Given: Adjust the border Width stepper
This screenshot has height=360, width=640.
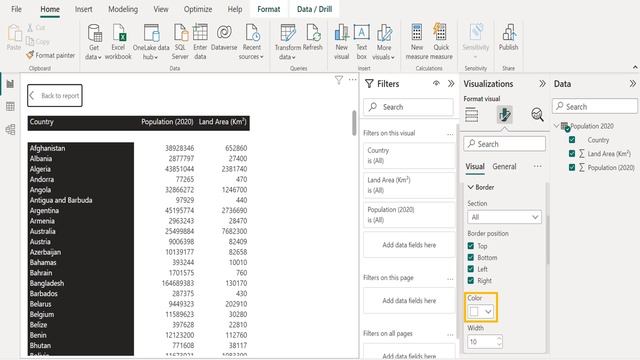Looking at the screenshot, I should point(499,341).
